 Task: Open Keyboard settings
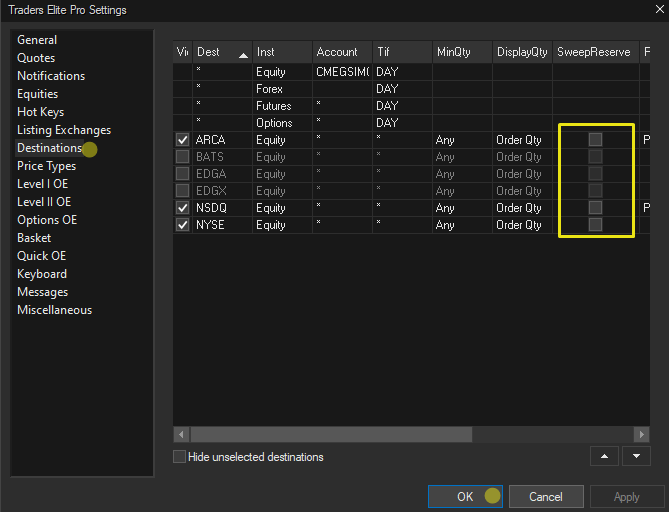tap(42, 274)
